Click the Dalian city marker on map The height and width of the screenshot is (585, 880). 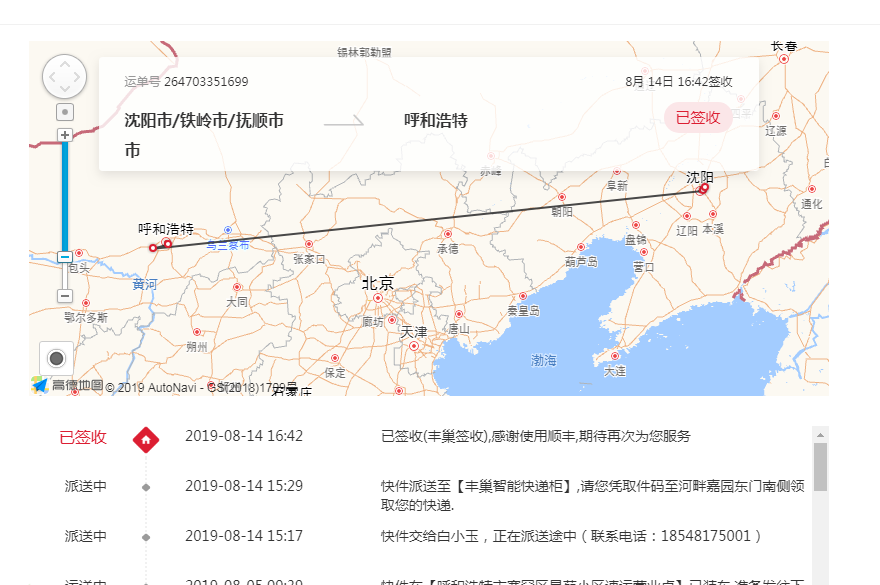pyautogui.click(x=614, y=356)
